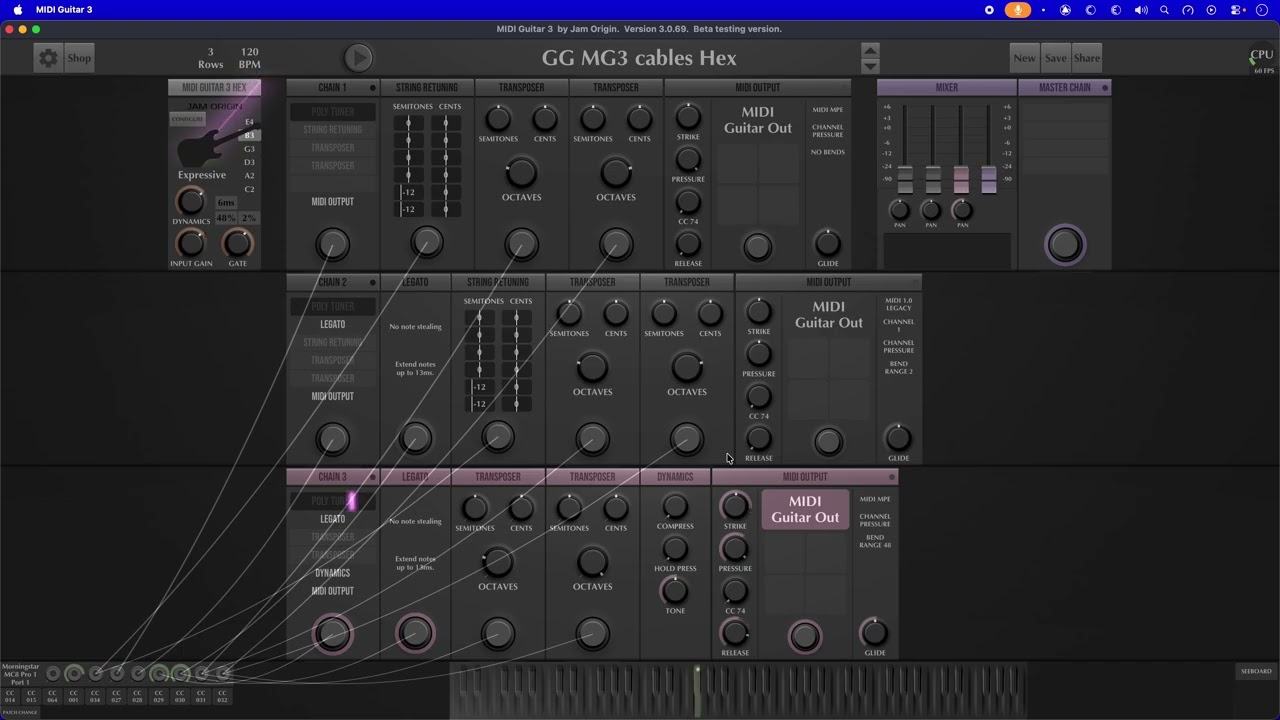Image resolution: width=1280 pixels, height=720 pixels.
Task: Click the Seaboard label
Action: [1256, 671]
